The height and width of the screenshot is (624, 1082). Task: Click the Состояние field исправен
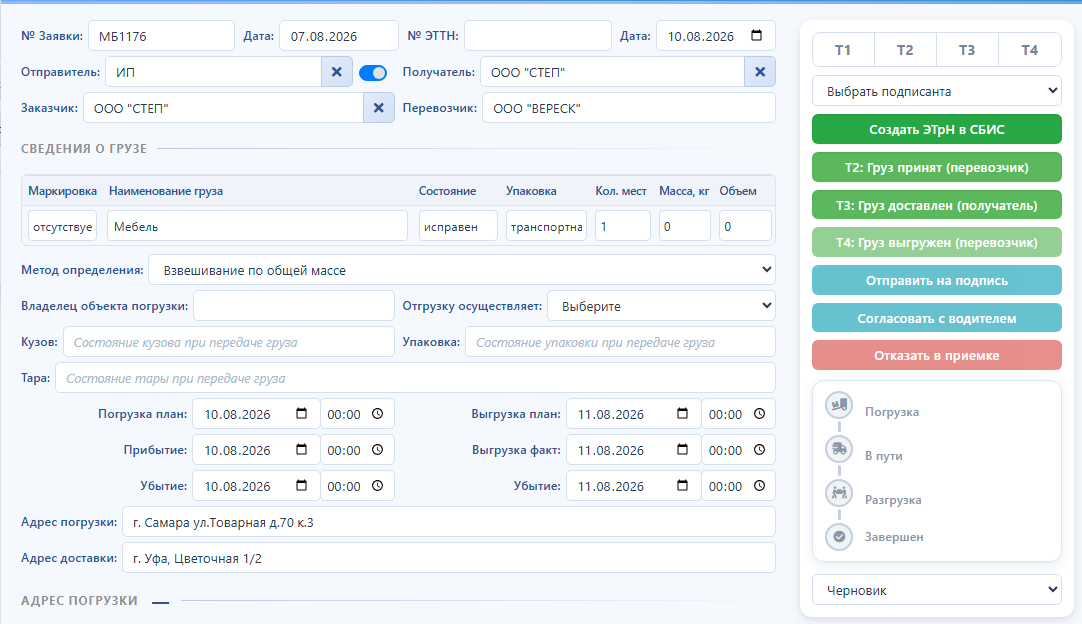coord(458,226)
